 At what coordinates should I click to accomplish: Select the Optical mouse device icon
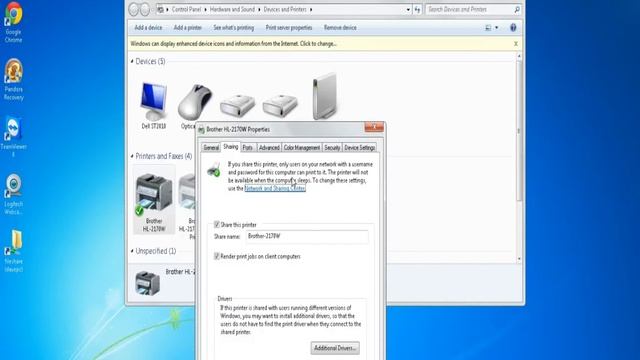195,102
